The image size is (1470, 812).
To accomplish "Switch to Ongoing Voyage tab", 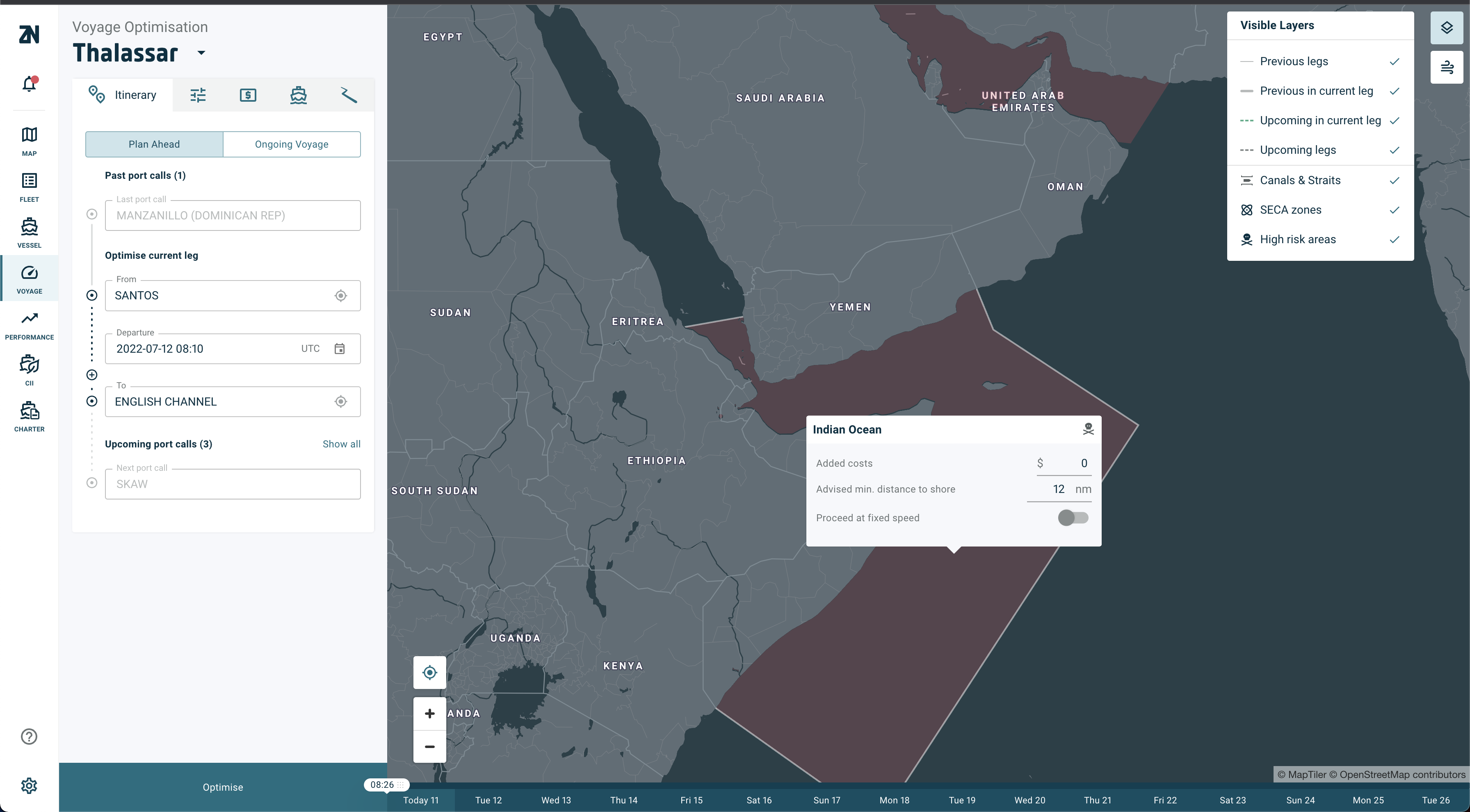I will (292, 144).
